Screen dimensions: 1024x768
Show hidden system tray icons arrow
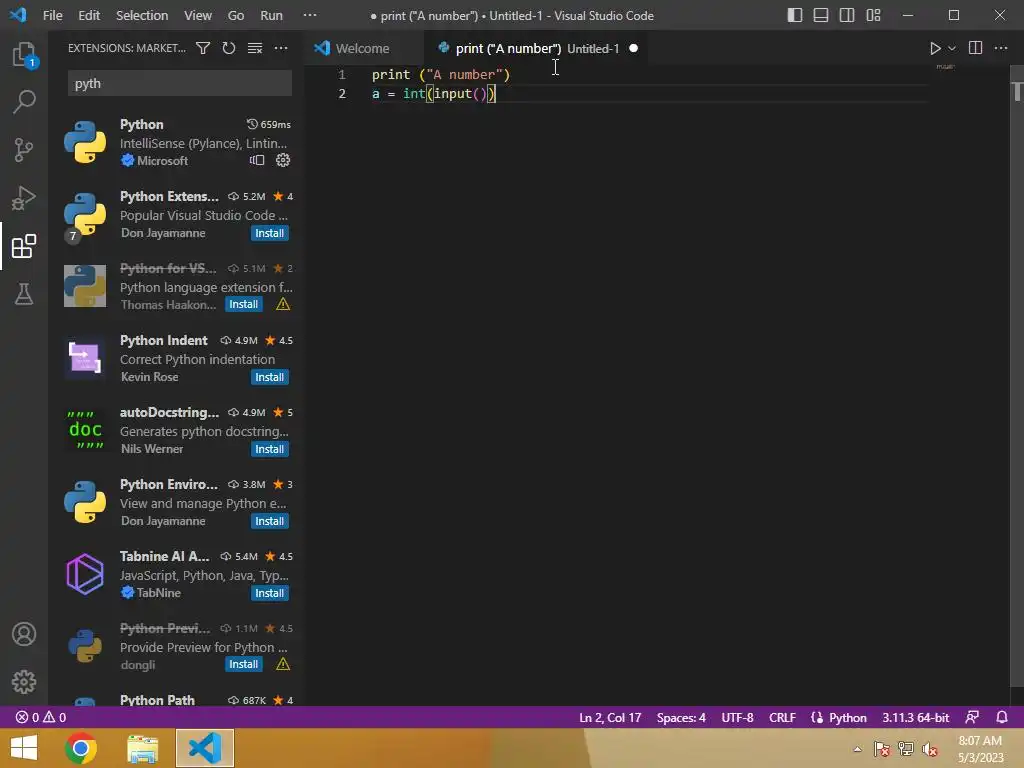[x=857, y=749]
